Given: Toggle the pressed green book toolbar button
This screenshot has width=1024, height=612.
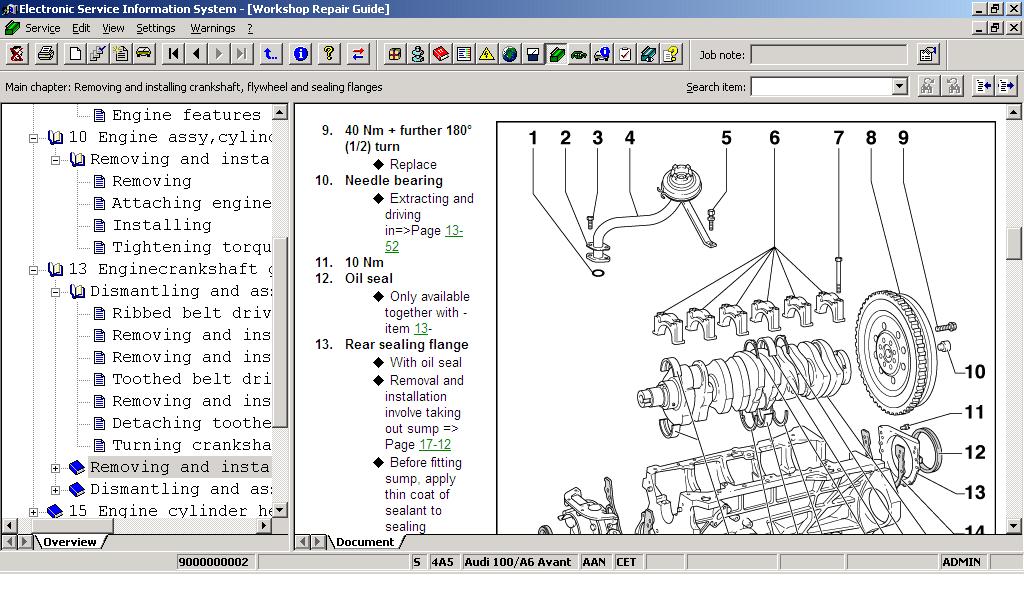Looking at the screenshot, I should pyautogui.click(x=556, y=54).
